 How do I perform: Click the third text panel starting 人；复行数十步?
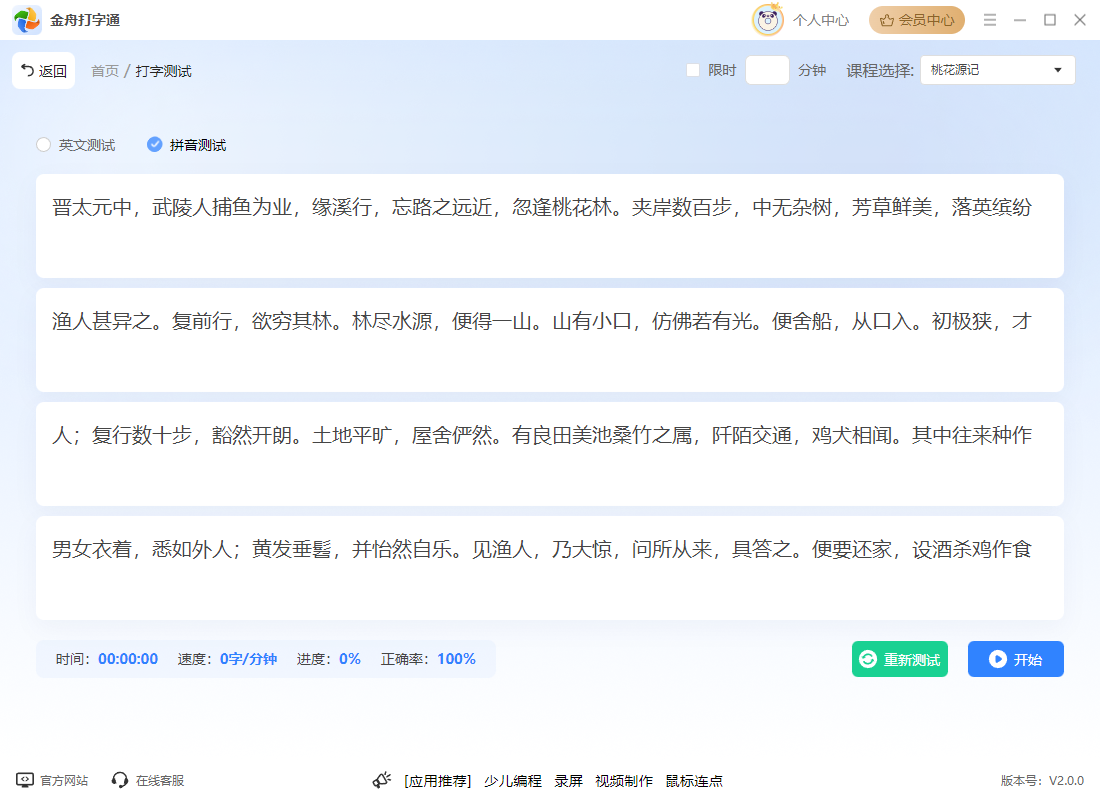(550, 454)
